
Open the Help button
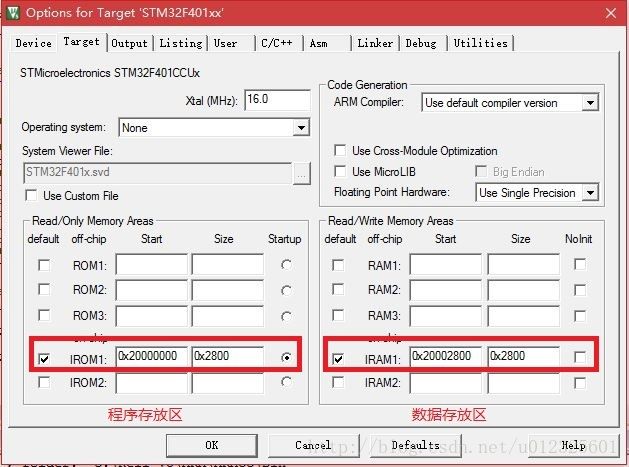coord(573,445)
